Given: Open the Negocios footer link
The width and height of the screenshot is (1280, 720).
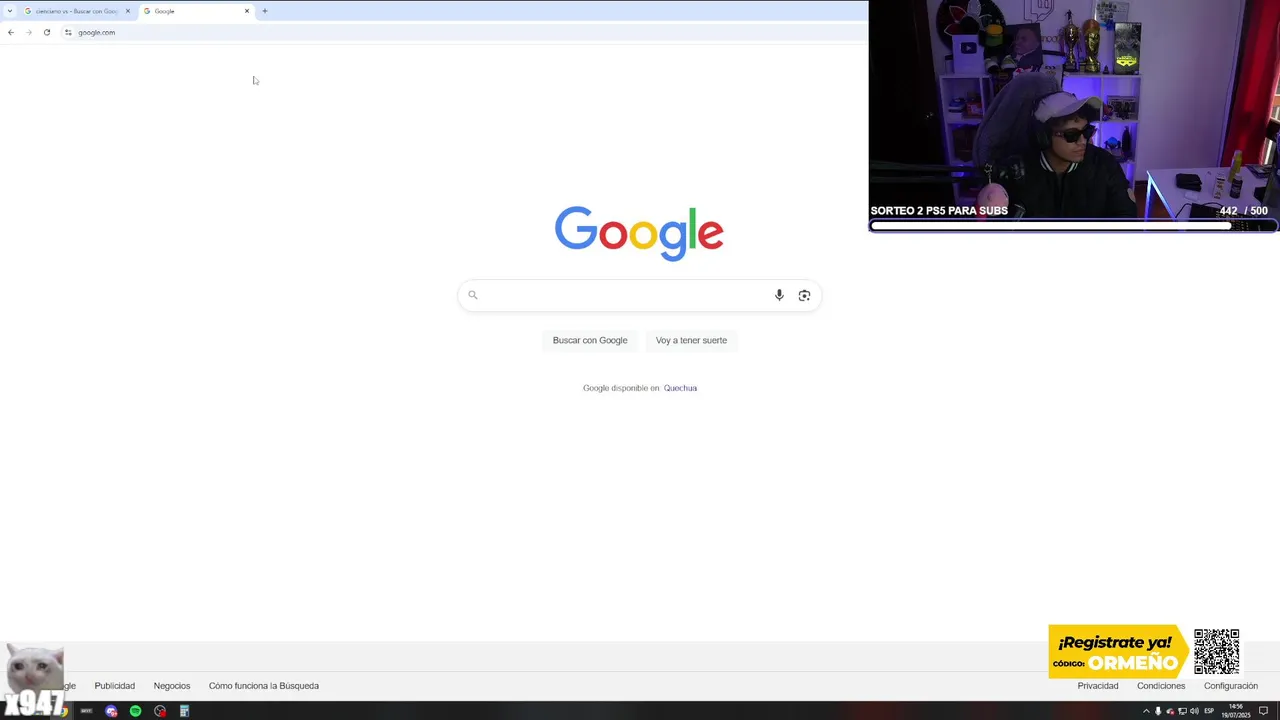Looking at the screenshot, I should [x=172, y=686].
